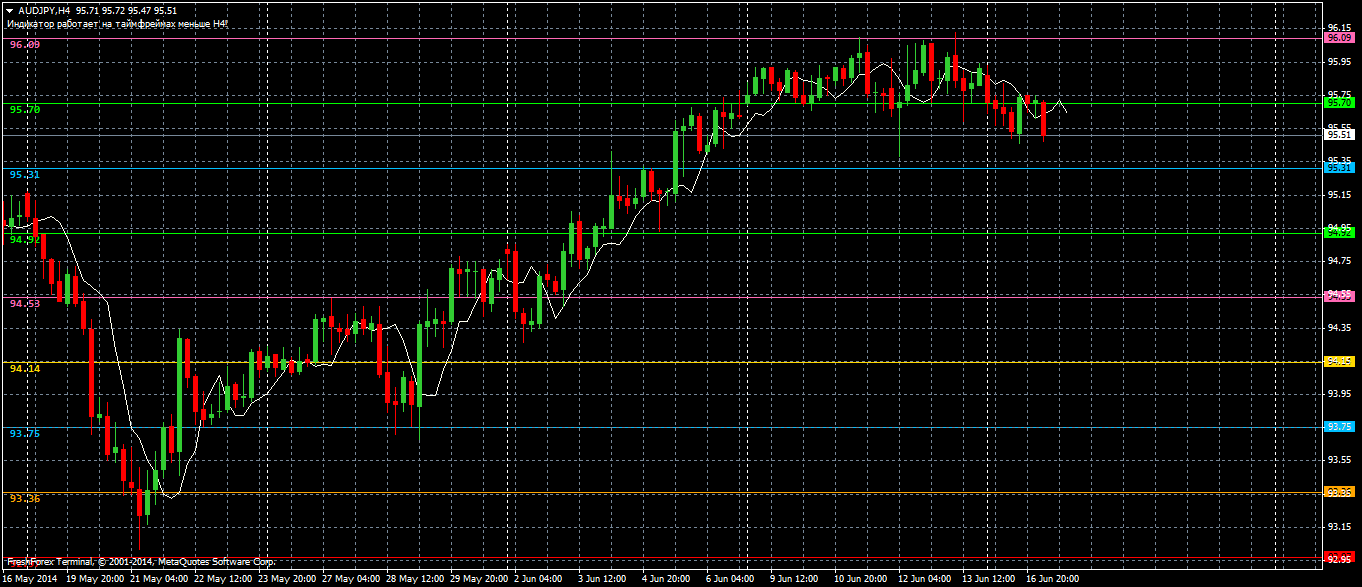Screen dimensions: 1362x587
Task: Click the 95.95 tick on the price scale
Action: pos(1340,61)
